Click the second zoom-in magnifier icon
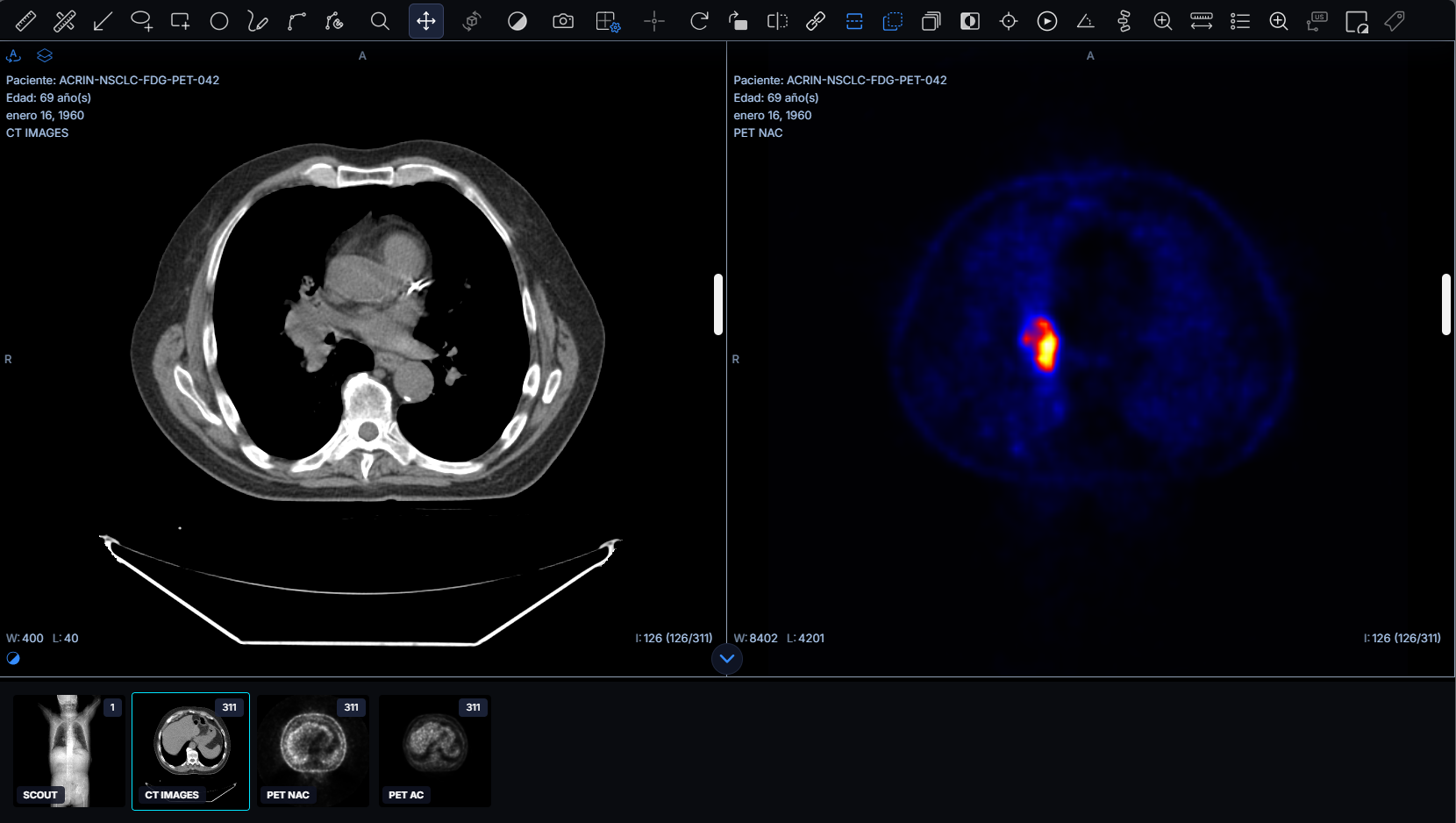The height and width of the screenshot is (823, 1456). coord(1279,21)
